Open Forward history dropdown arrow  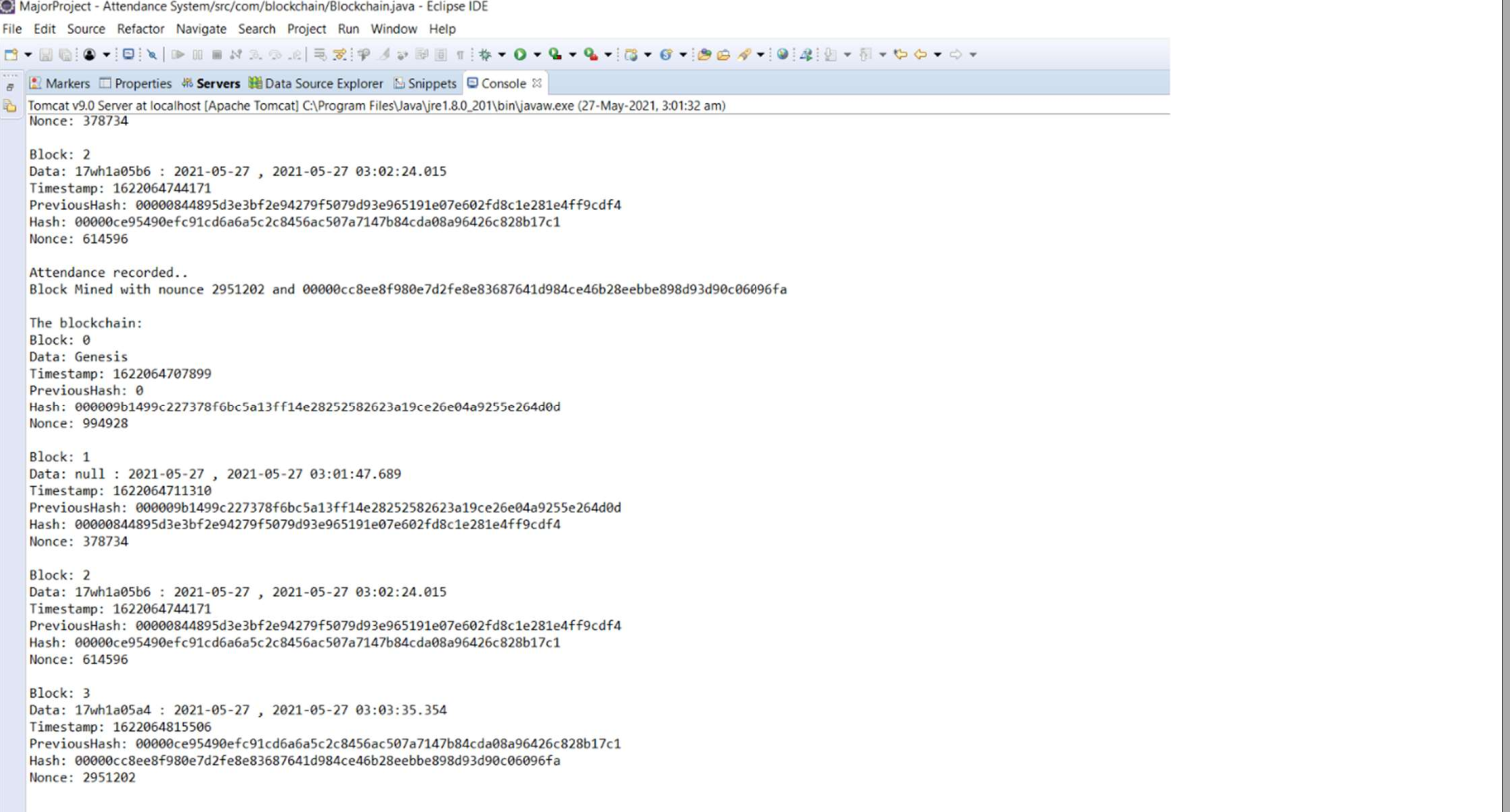[x=973, y=54]
